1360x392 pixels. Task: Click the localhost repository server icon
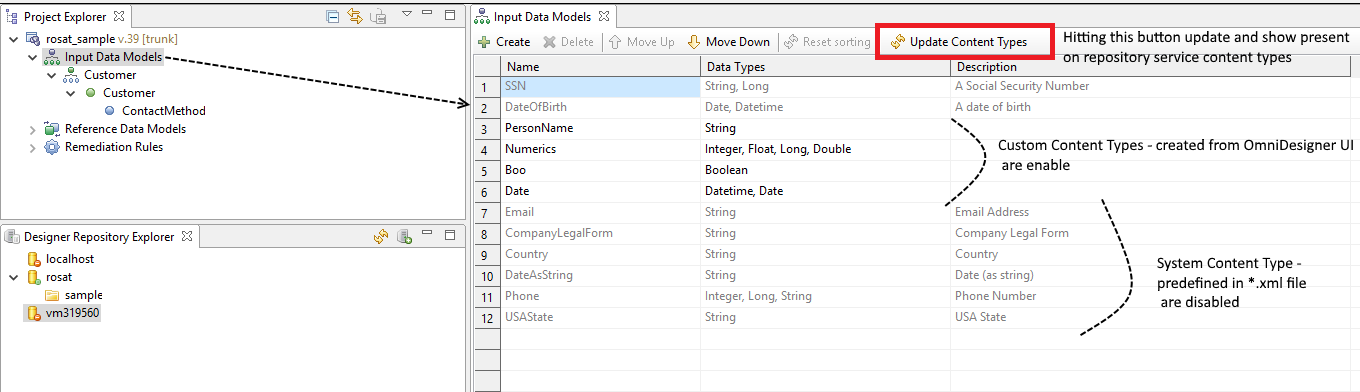tap(34, 258)
